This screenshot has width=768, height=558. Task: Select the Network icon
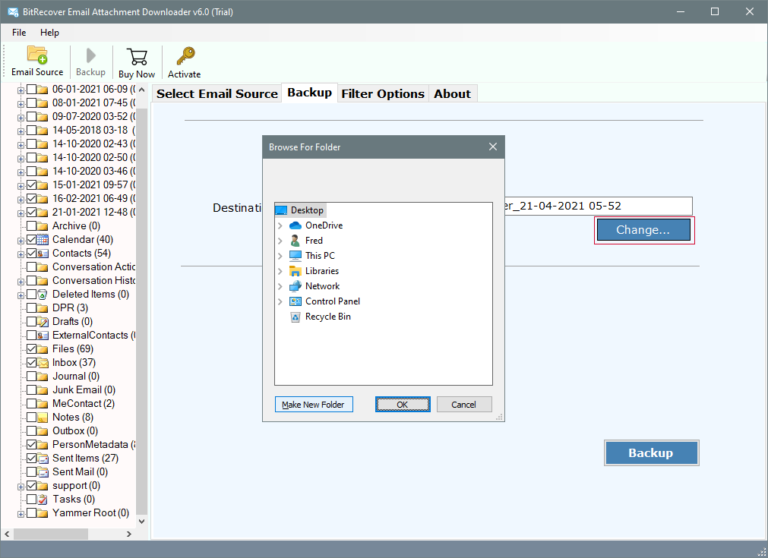[x=295, y=286]
